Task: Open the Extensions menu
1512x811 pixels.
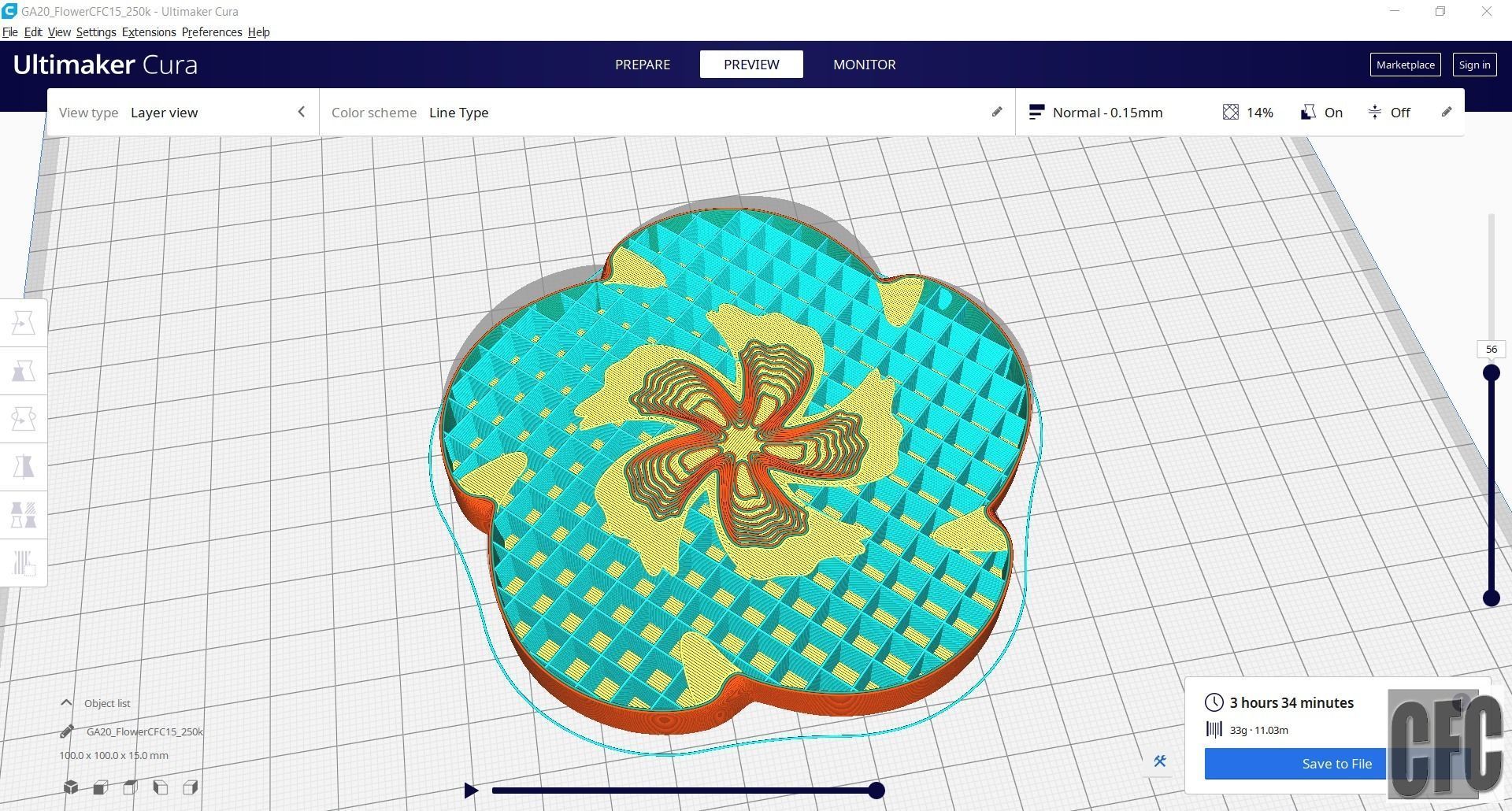Action: tap(149, 32)
